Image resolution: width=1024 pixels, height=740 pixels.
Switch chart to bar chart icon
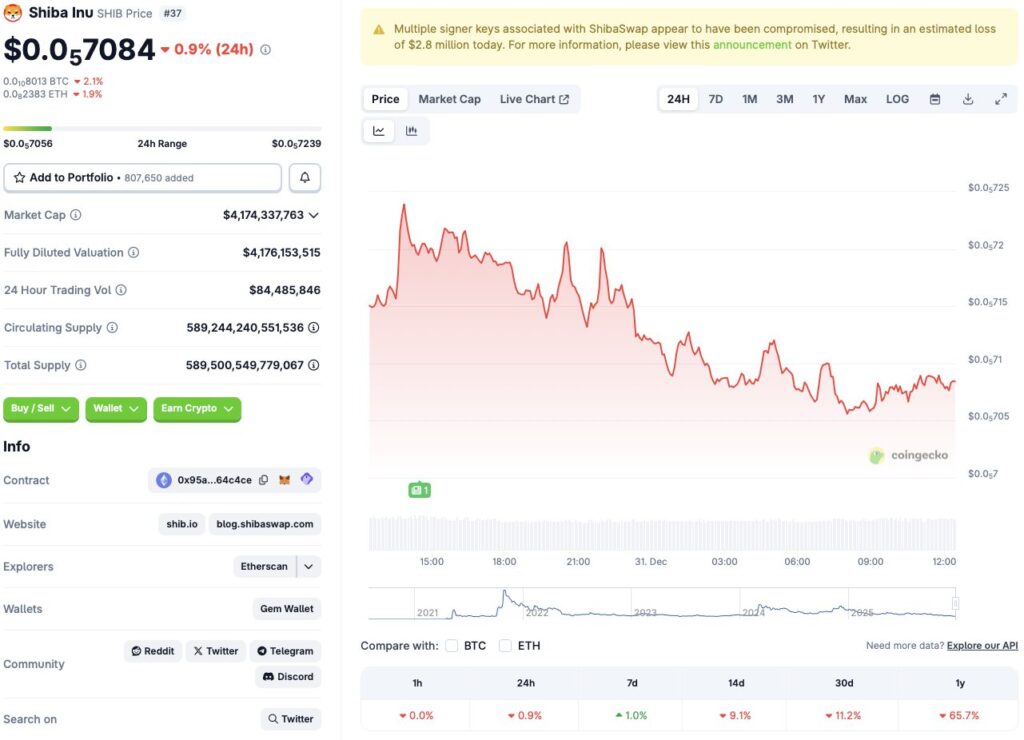pyautogui.click(x=410, y=130)
